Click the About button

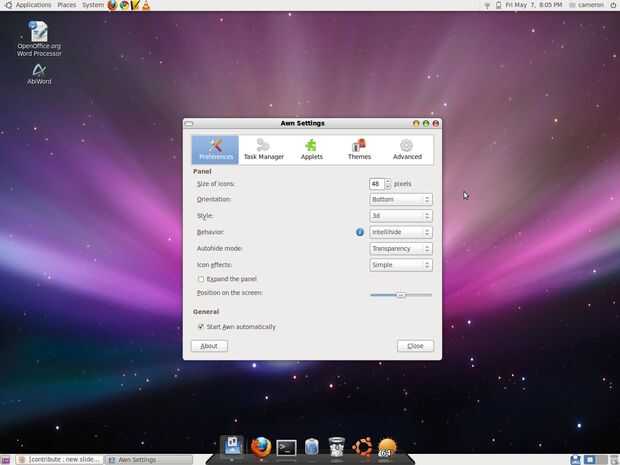click(209, 346)
